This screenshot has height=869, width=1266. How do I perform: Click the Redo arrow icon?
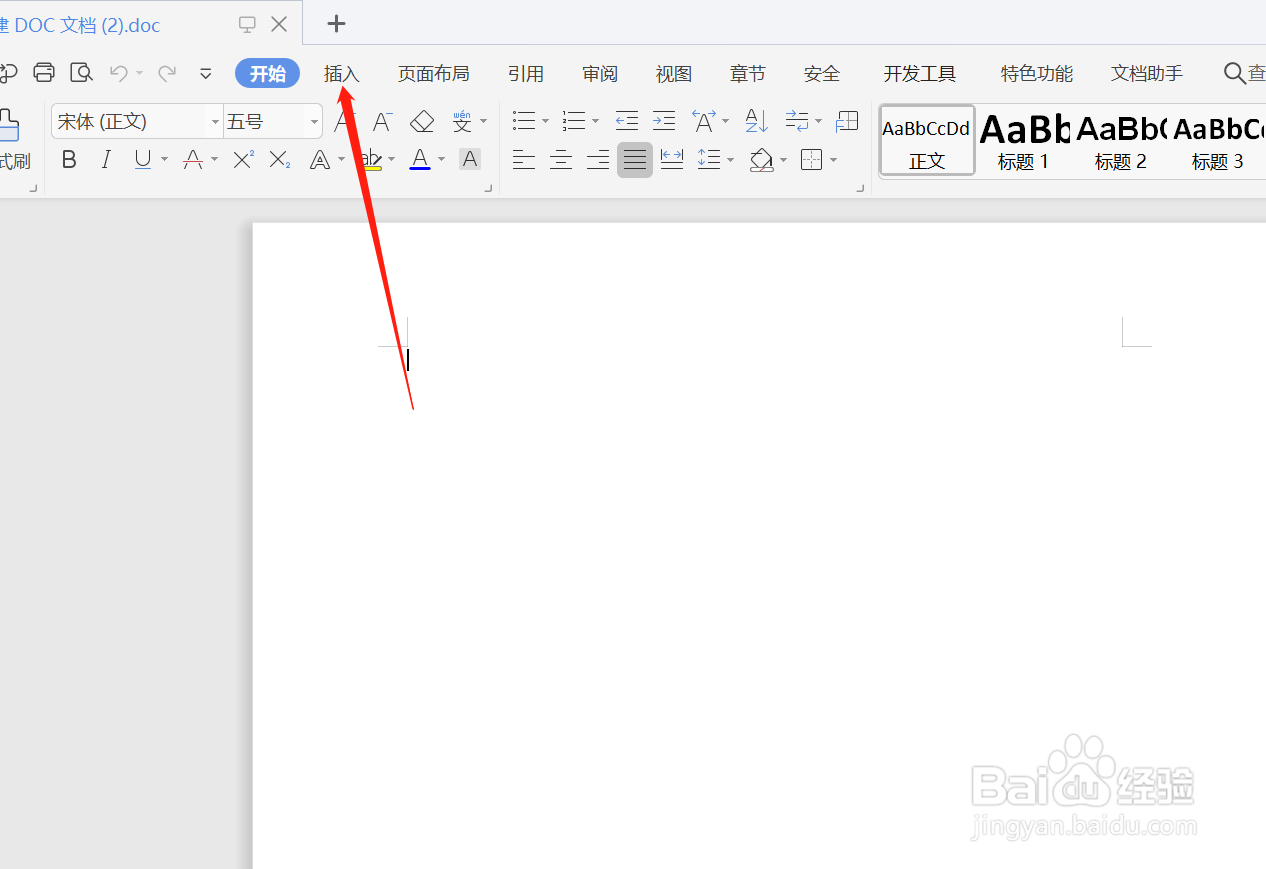[x=167, y=73]
